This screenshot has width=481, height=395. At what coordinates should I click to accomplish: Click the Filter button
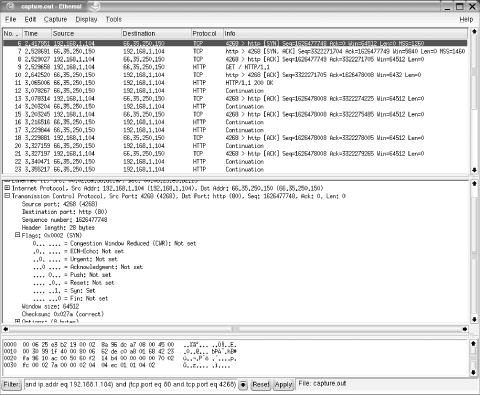12,384
